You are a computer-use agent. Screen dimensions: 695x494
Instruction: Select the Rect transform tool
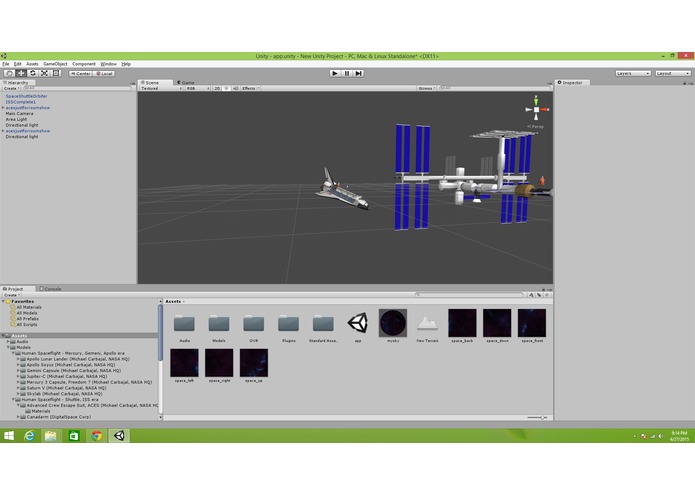click(x=56, y=73)
